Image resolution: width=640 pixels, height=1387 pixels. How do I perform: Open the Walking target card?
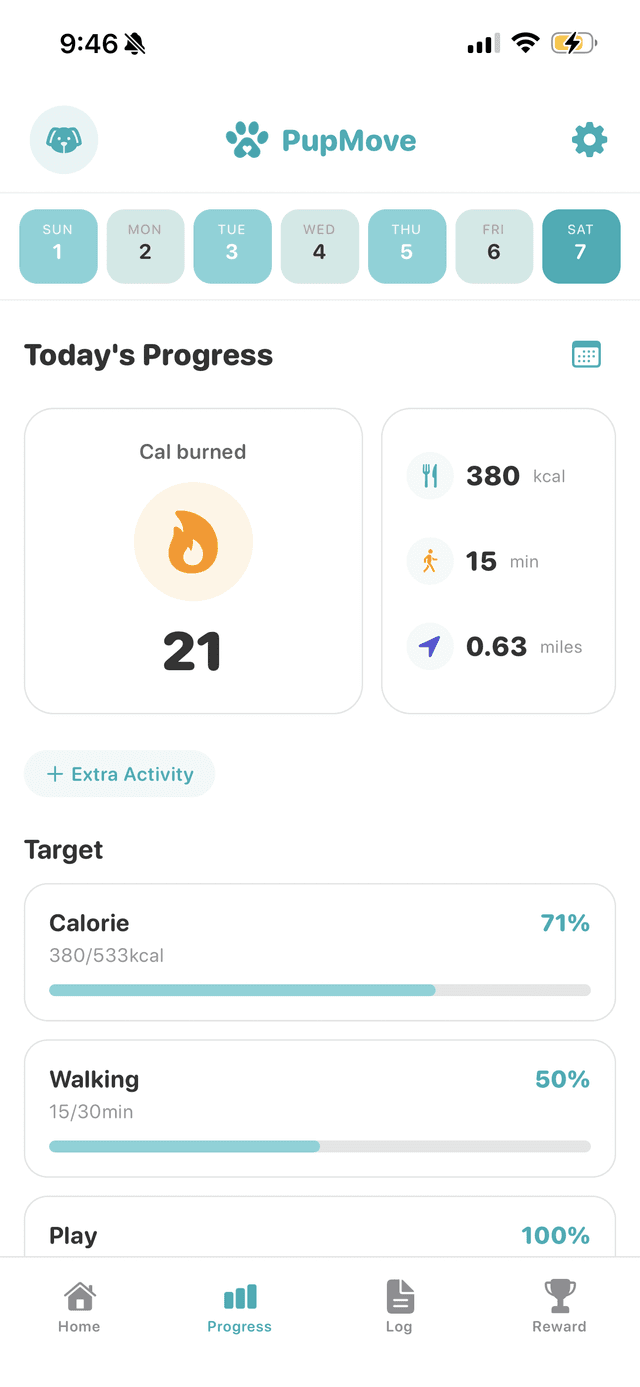click(319, 1108)
